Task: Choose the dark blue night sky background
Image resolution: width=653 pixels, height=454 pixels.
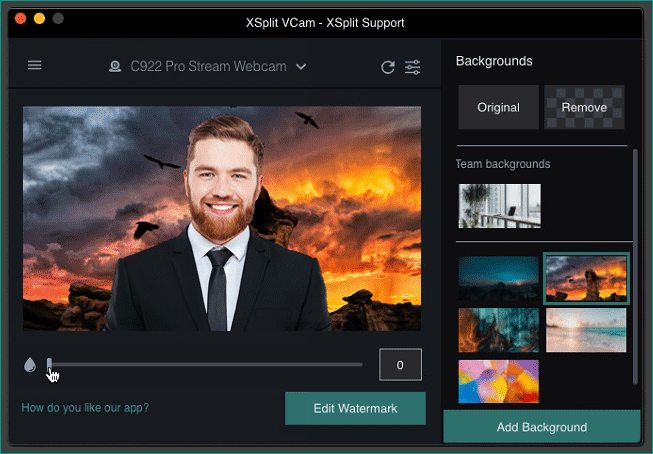Action: coord(498,278)
